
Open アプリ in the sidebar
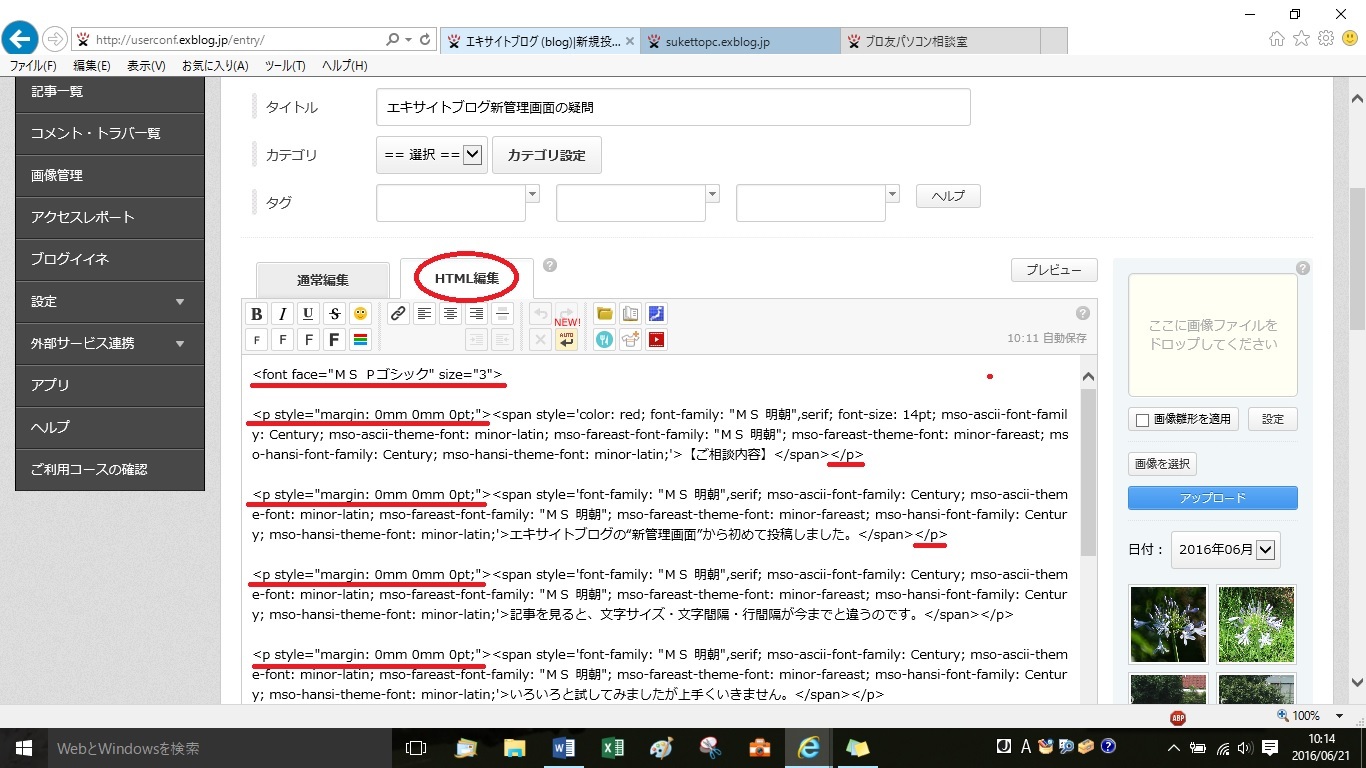click(110, 385)
